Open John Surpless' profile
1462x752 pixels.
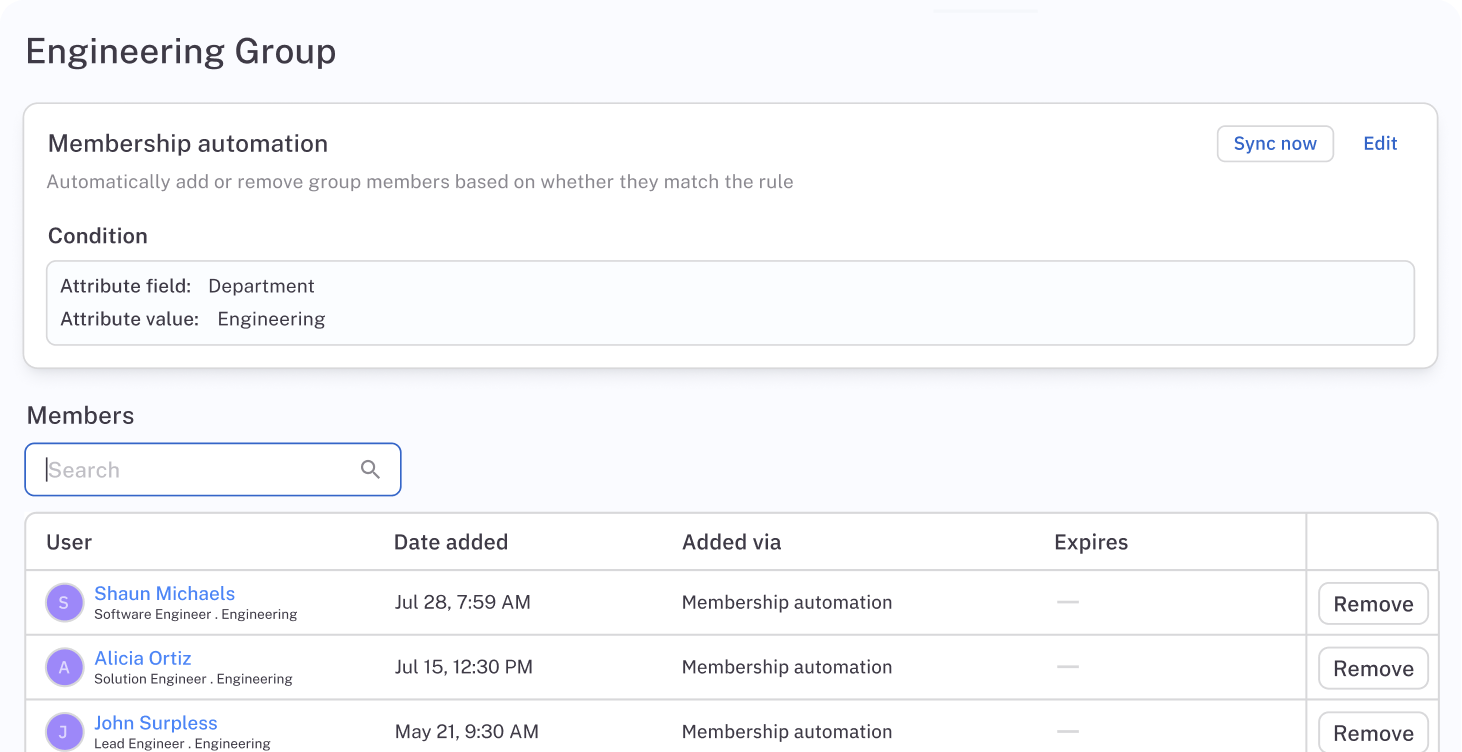tap(156, 723)
